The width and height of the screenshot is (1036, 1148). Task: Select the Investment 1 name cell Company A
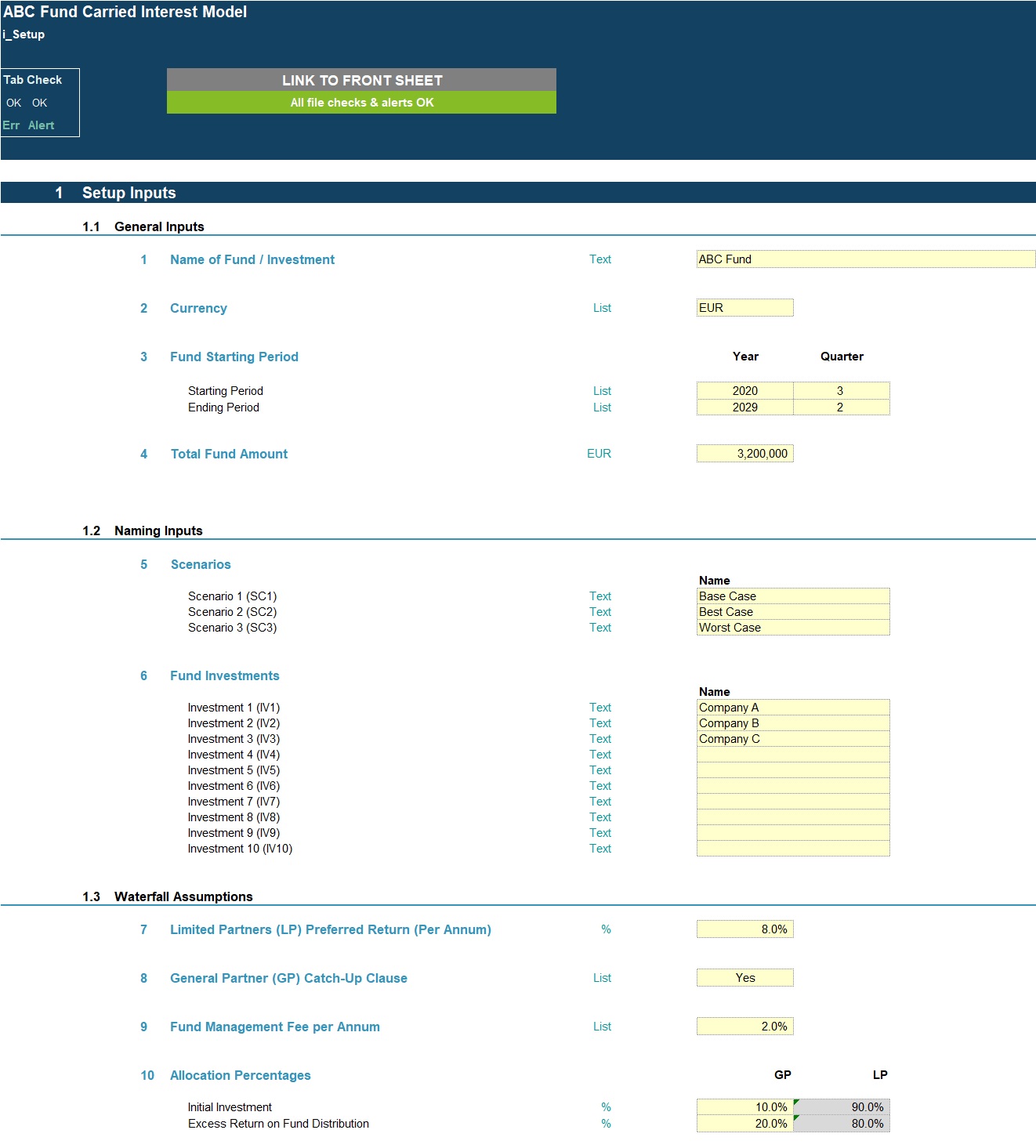(793, 708)
